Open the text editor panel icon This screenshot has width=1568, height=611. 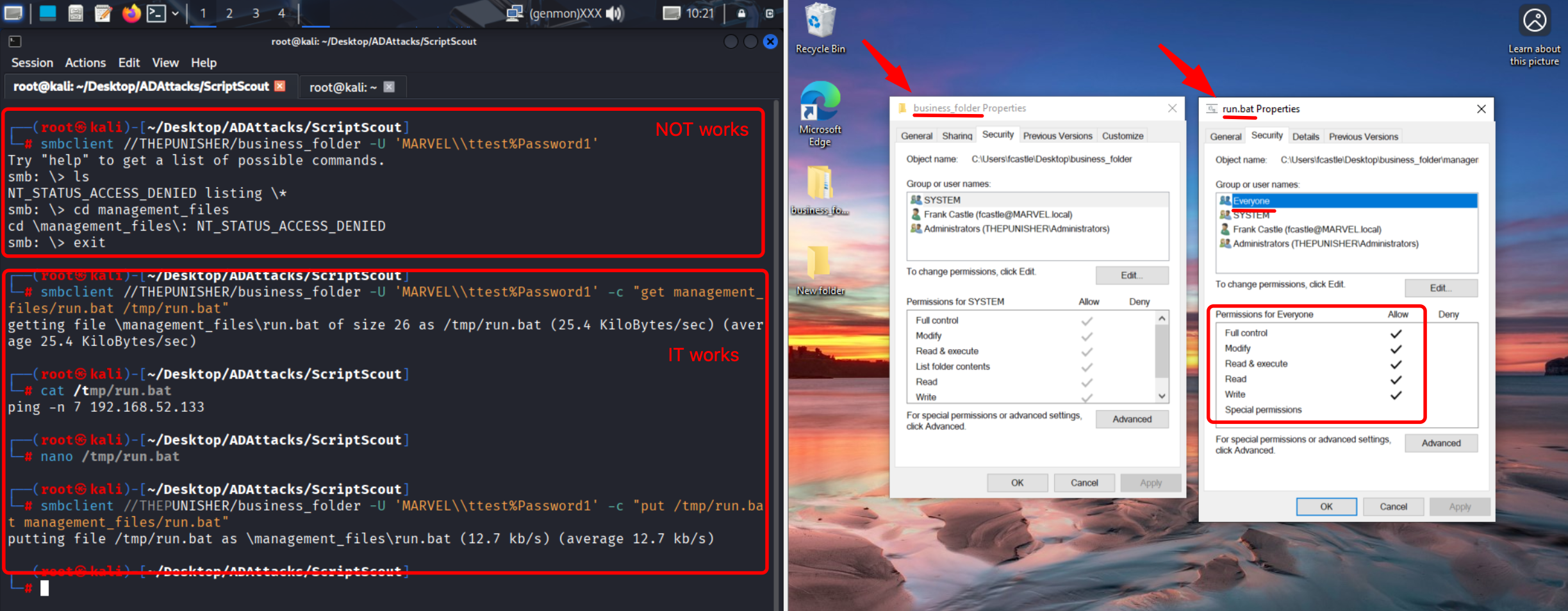(x=103, y=13)
